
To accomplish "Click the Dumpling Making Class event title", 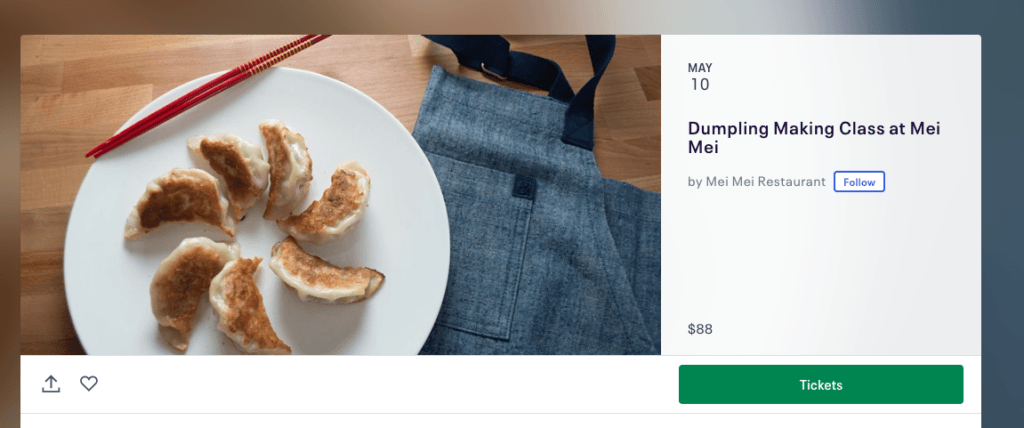I will pyautogui.click(x=814, y=138).
